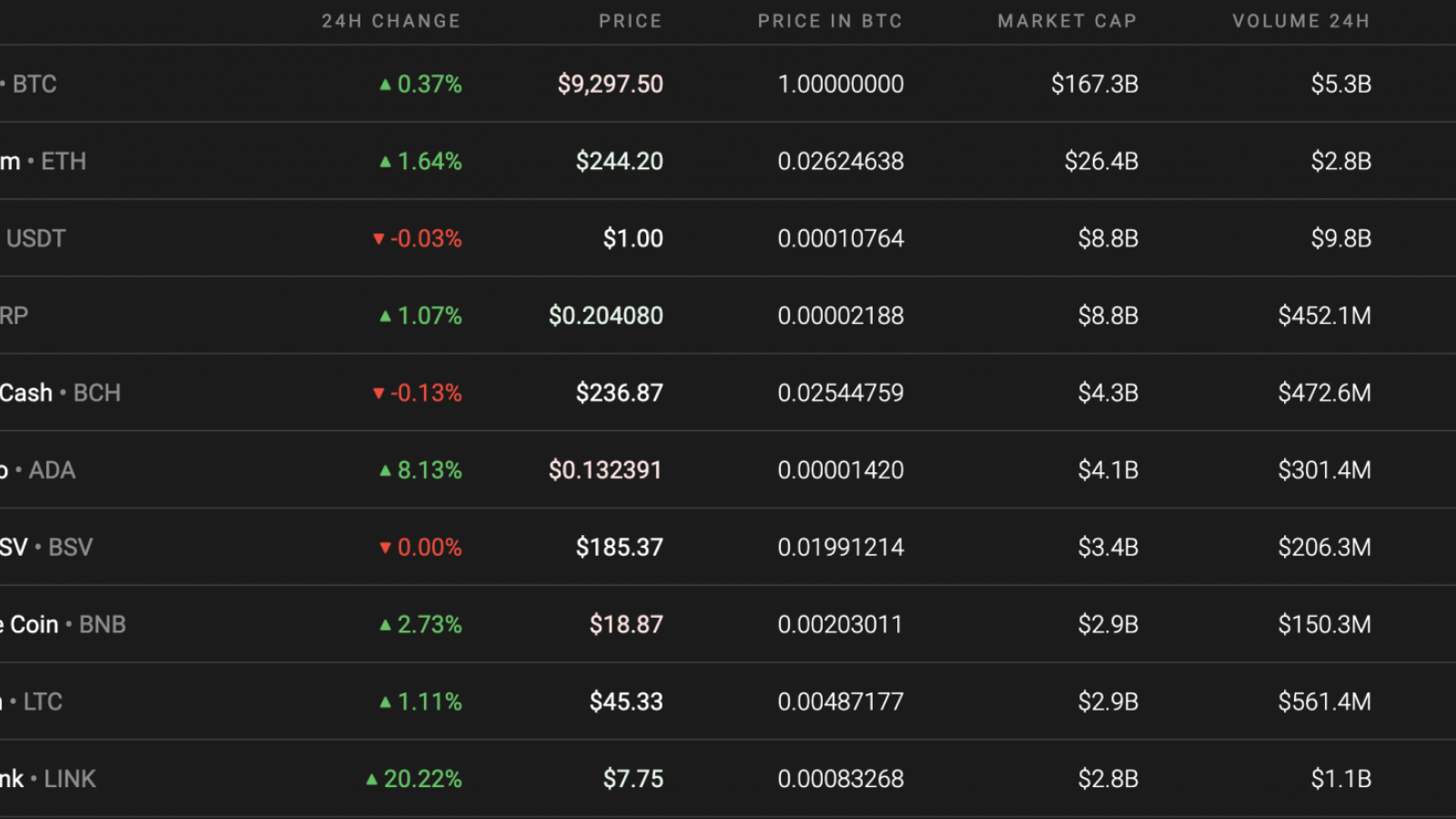
Task: Sort by PRICE IN BTC column header
Action: (830, 21)
